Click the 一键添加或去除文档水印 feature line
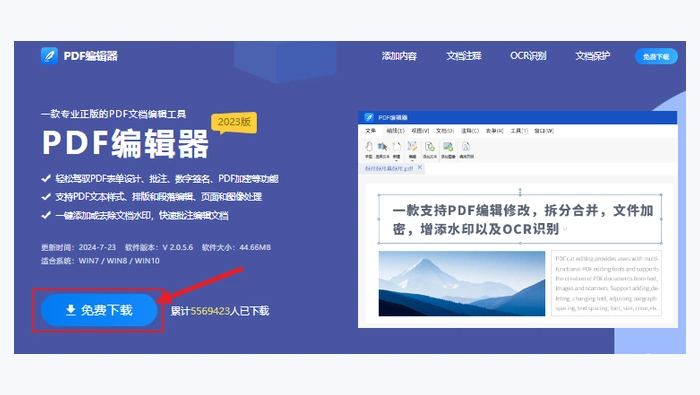 tap(142, 216)
